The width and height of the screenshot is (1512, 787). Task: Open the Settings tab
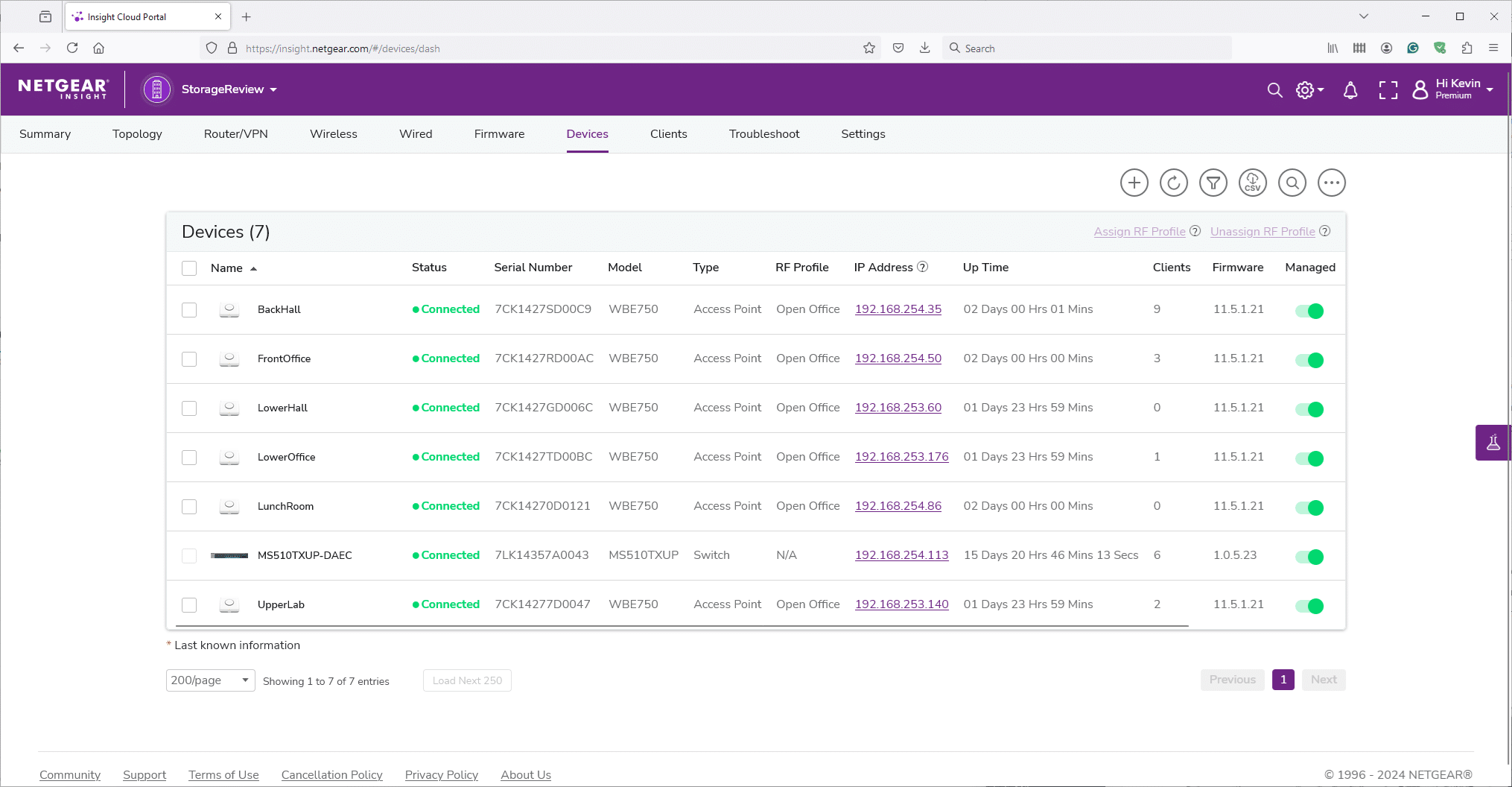pyautogui.click(x=863, y=134)
